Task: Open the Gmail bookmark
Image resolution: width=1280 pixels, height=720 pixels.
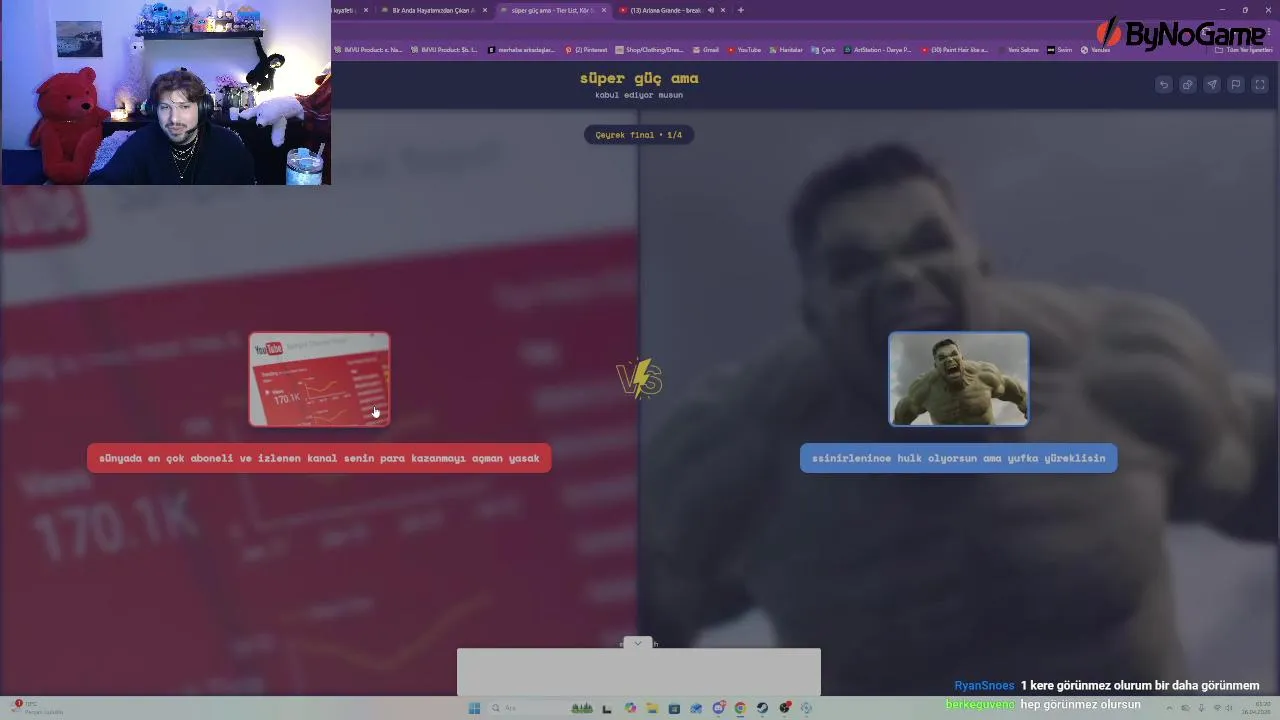Action: click(x=706, y=50)
